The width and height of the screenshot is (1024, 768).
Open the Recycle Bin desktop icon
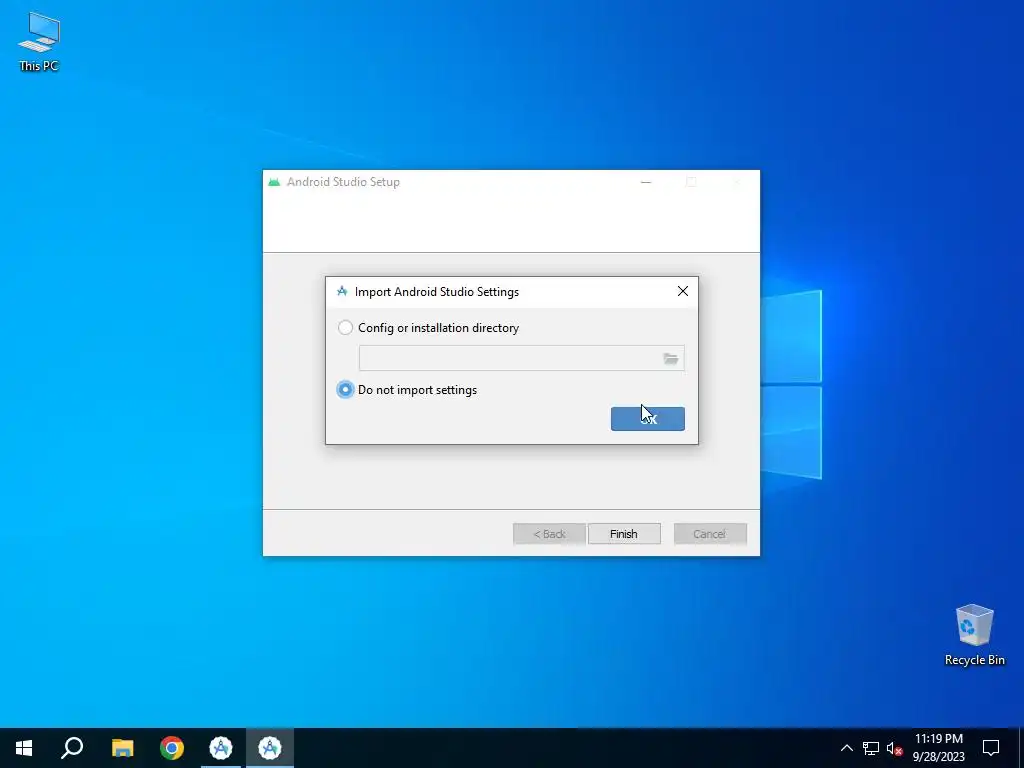974,635
